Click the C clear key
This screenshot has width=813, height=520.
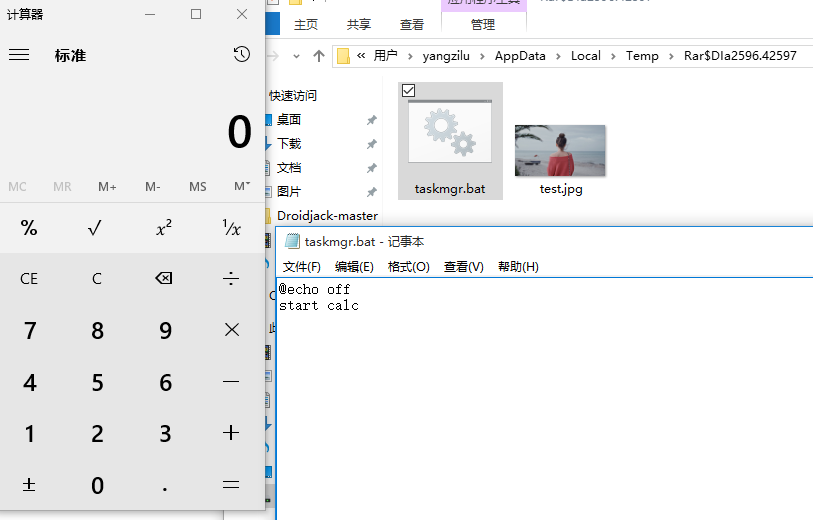point(96,279)
